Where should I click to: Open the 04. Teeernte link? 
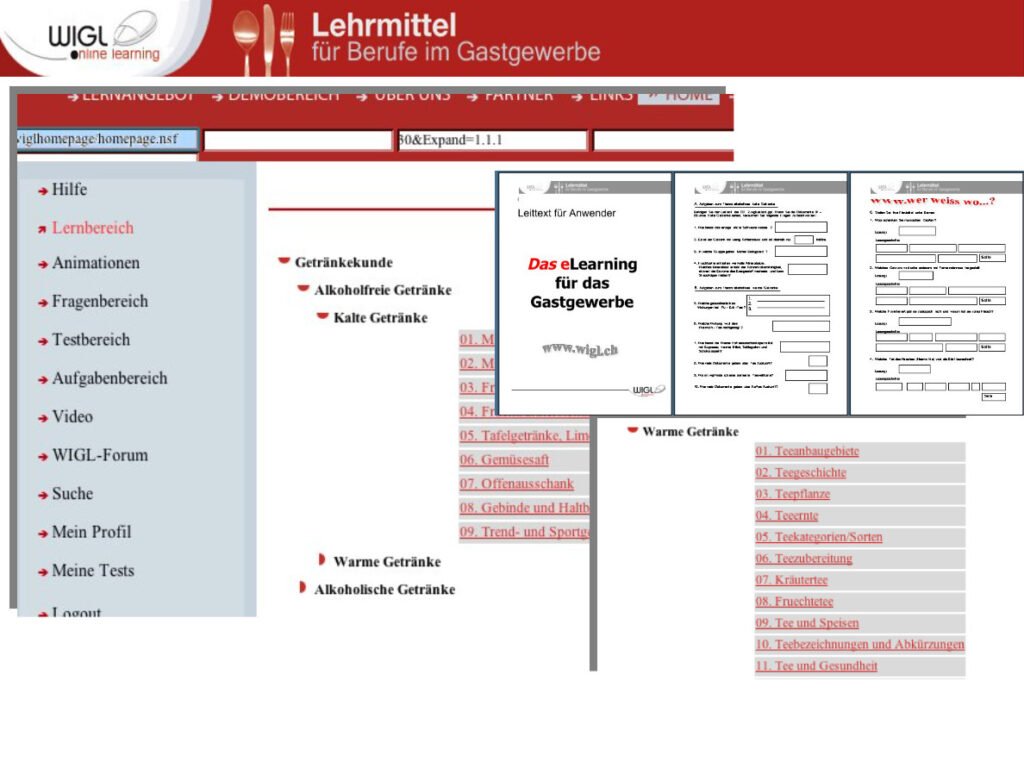(787, 516)
